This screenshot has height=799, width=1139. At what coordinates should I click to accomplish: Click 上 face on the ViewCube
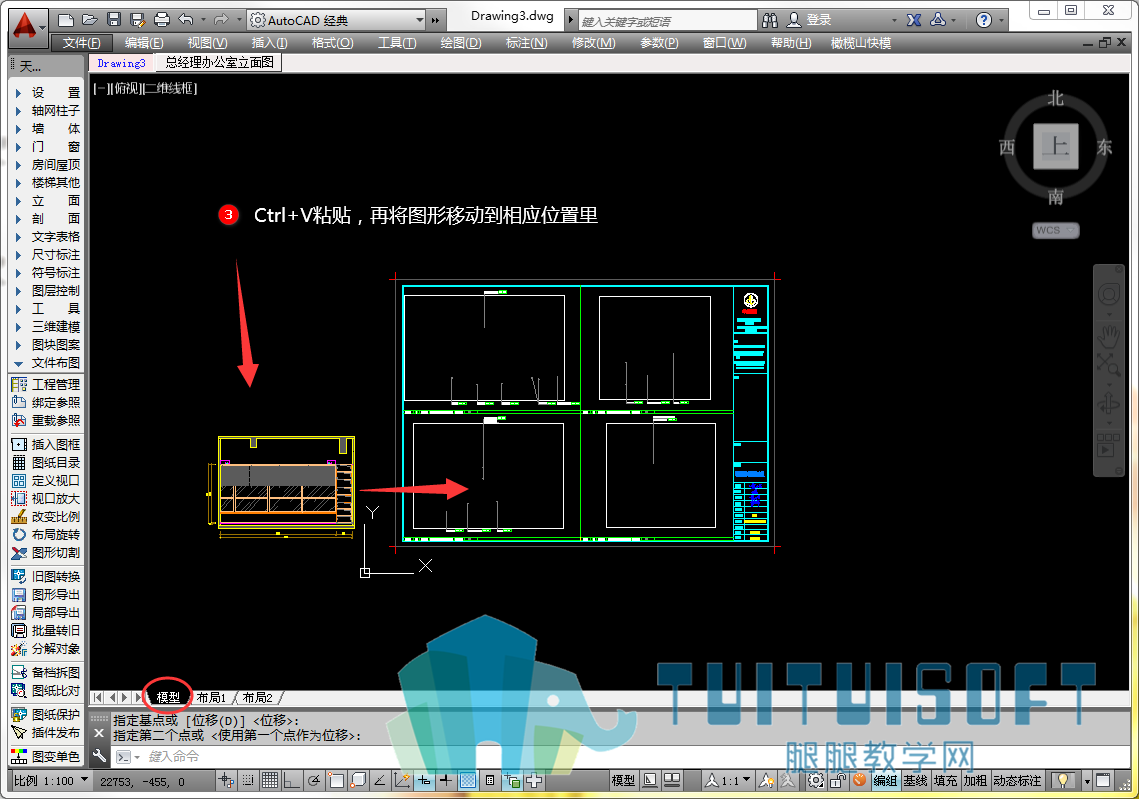pyautogui.click(x=1055, y=147)
